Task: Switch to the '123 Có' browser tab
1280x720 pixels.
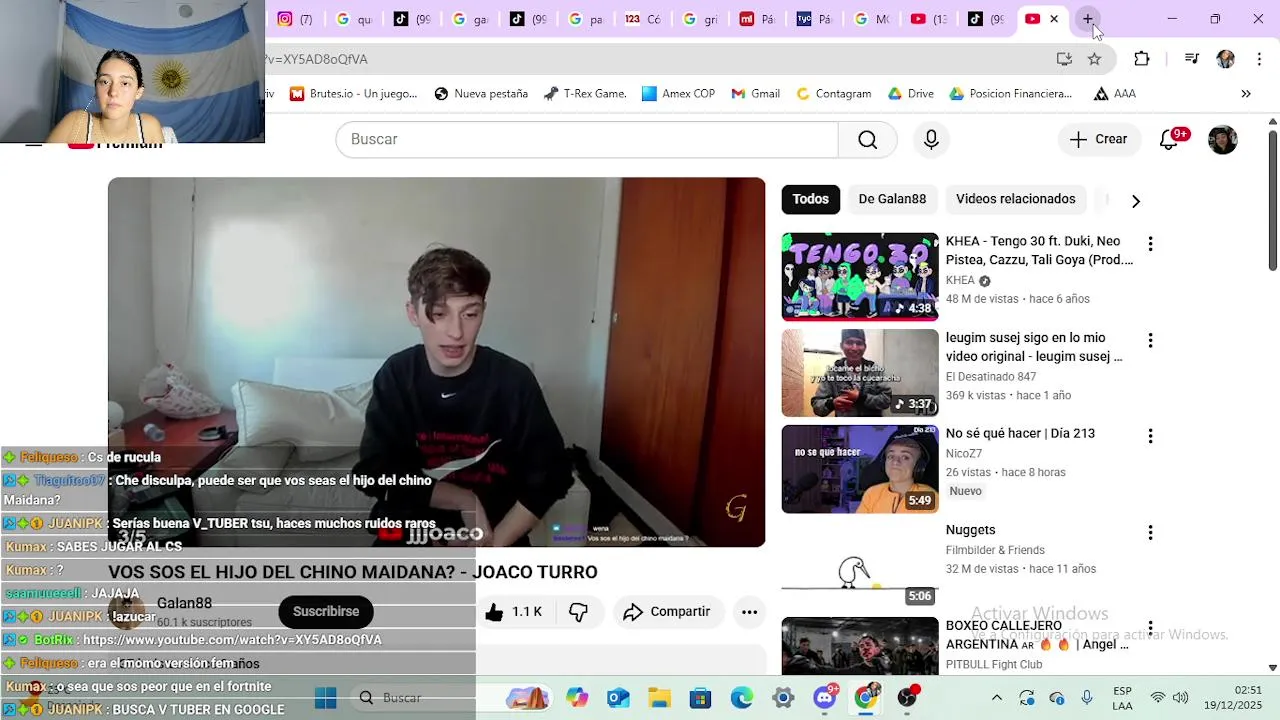Action: pyautogui.click(x=642, y=19)
